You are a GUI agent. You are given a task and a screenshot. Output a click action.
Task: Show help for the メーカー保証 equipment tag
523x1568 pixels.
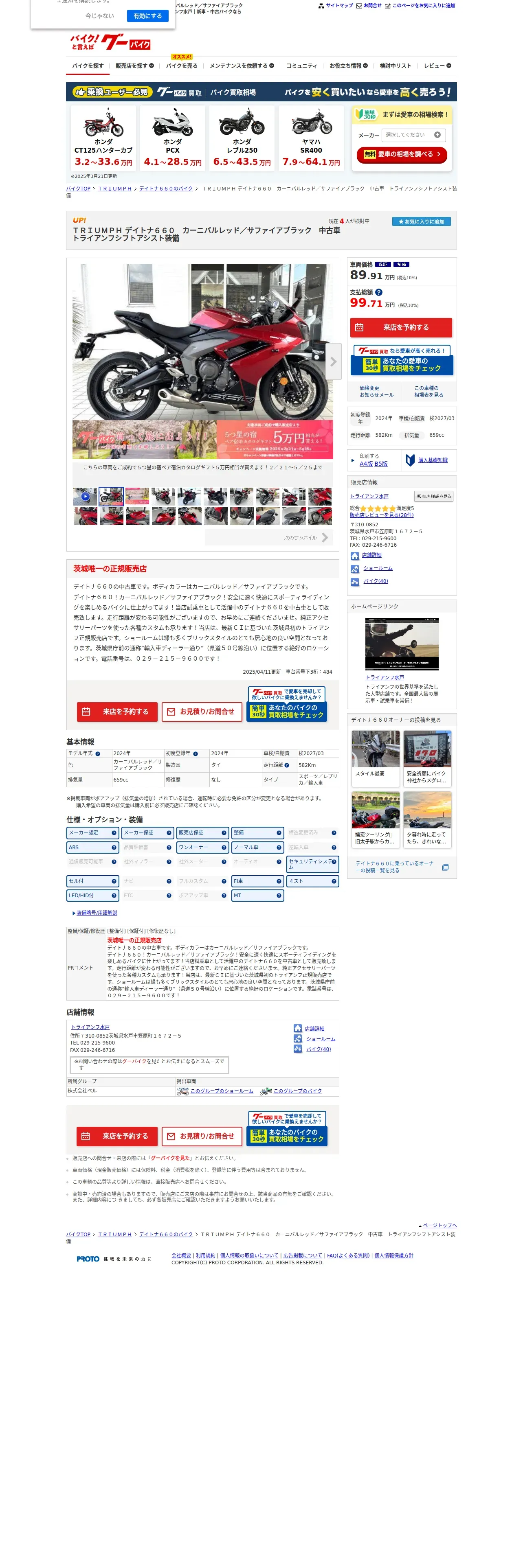pyautogui.click(x=169, y=833)
